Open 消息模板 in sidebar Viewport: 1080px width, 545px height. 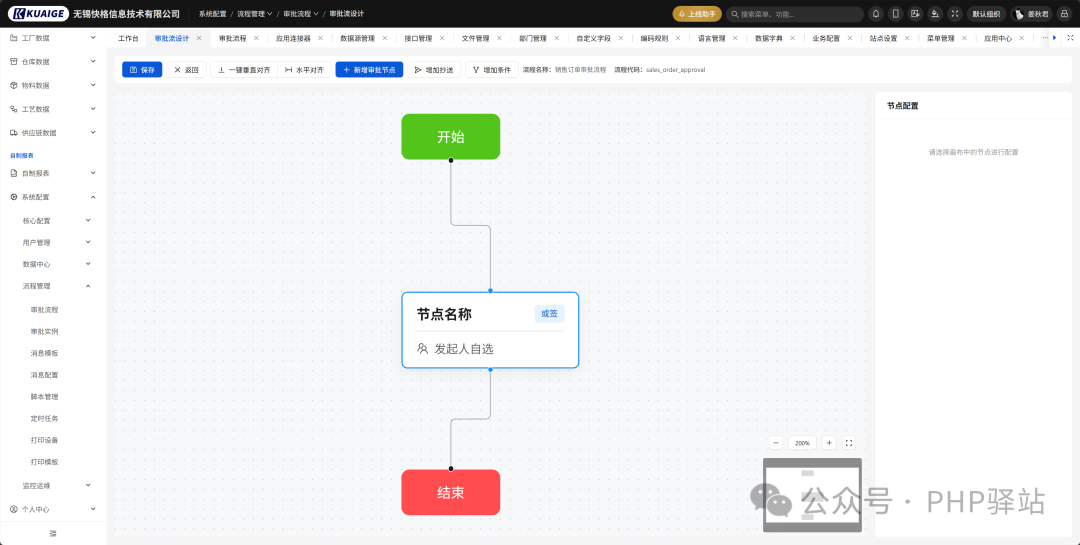coord(45,353)
